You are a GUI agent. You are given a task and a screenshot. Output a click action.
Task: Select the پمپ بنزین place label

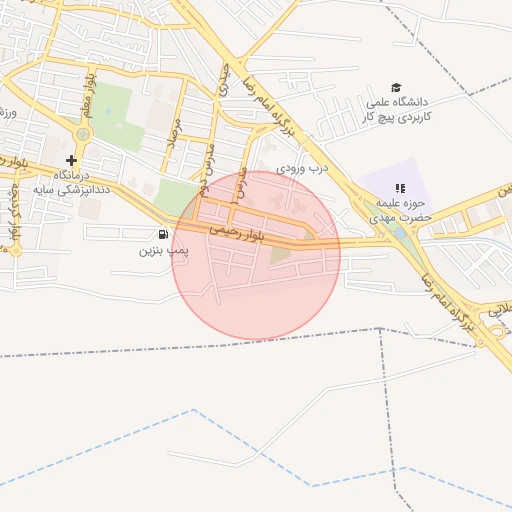[x=164, y=251]
